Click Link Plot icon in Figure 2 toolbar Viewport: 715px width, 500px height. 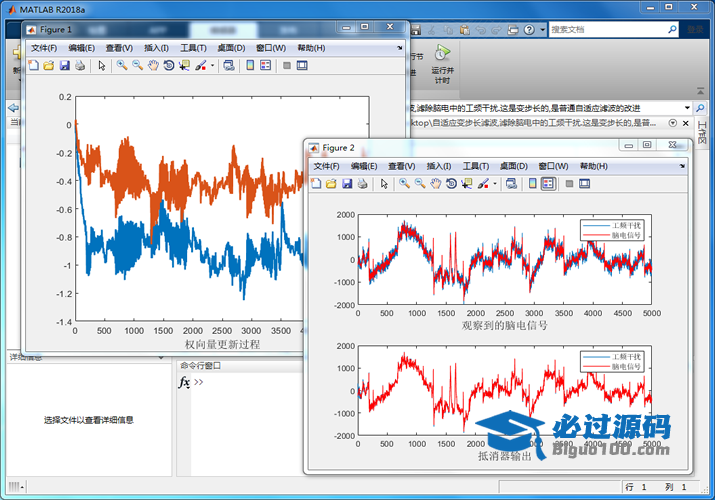[x=512, y=184]
